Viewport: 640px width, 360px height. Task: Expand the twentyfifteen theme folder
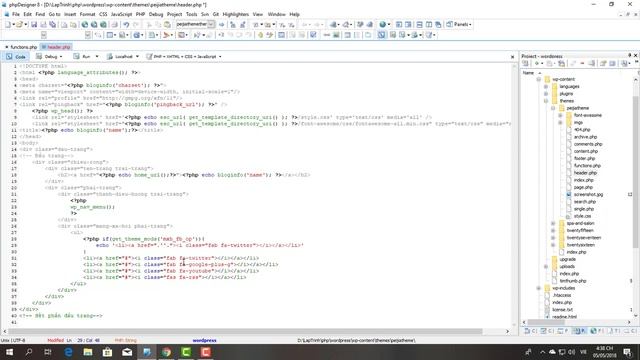[553, 231]
